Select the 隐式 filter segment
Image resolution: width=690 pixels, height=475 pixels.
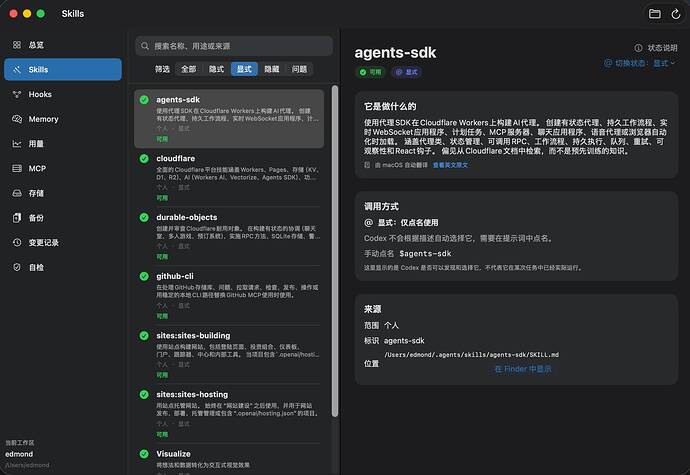[216, 69]
